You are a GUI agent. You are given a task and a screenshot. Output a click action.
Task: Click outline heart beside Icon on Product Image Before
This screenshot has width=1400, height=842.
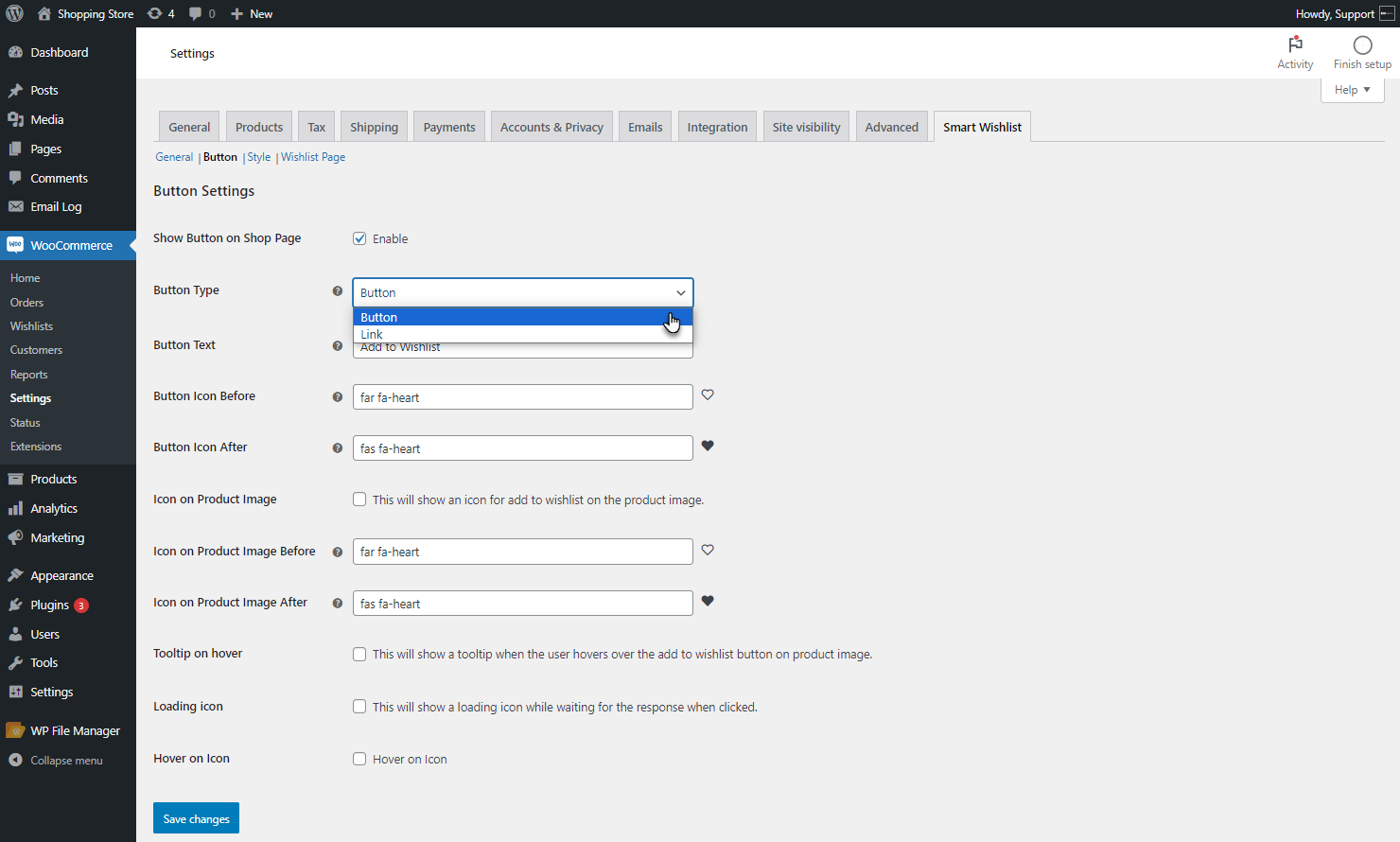point(708,550)
